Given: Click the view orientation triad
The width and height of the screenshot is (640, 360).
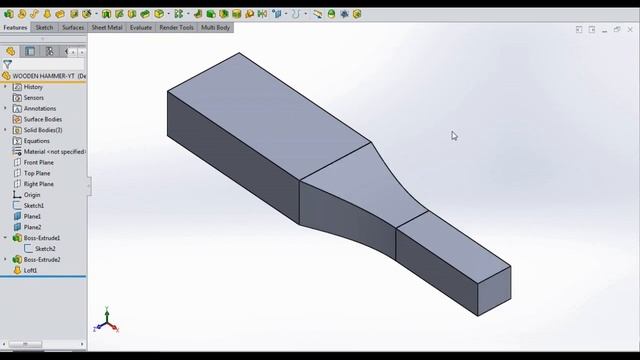Looking at the screenshot, I should pos(106,320).
